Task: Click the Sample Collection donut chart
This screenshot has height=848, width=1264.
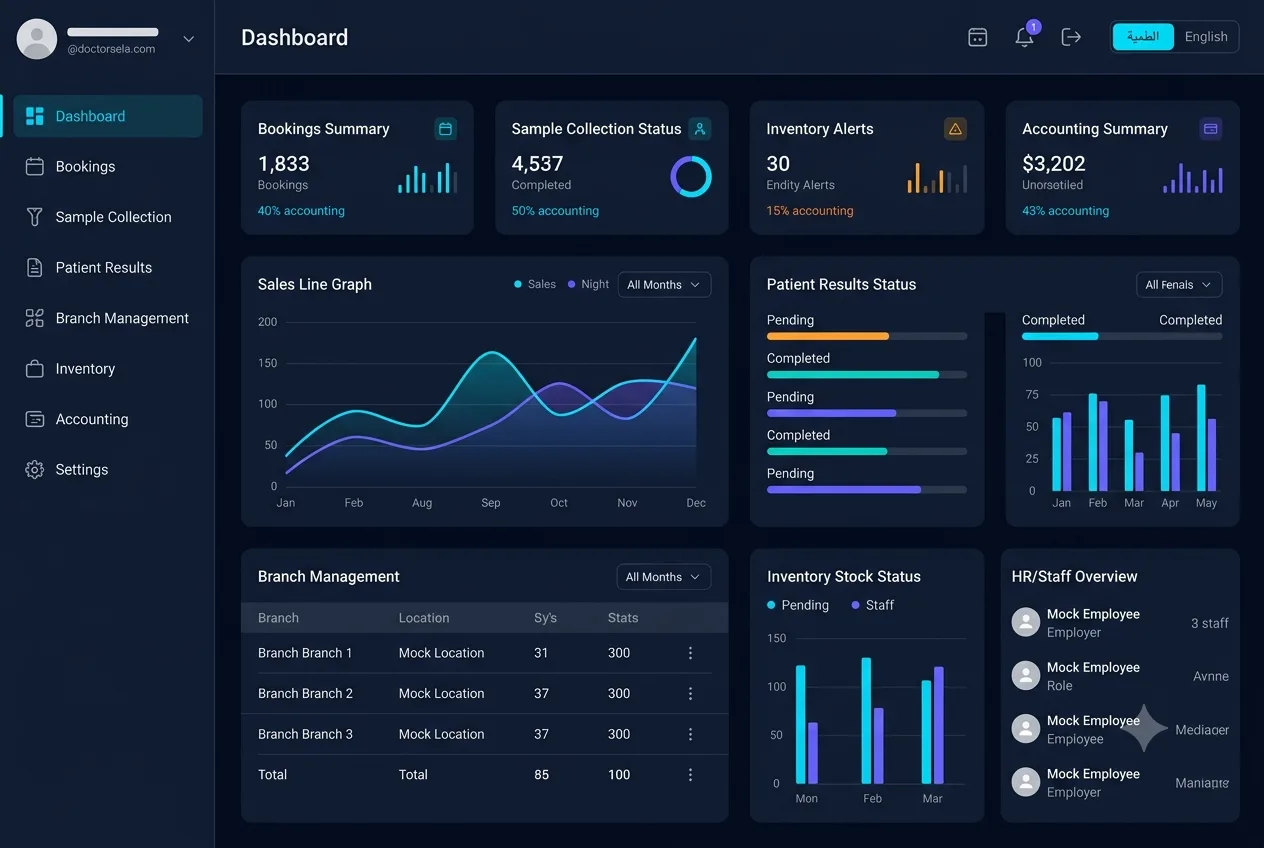Action: pyautogui.click(x=691, y=176)
